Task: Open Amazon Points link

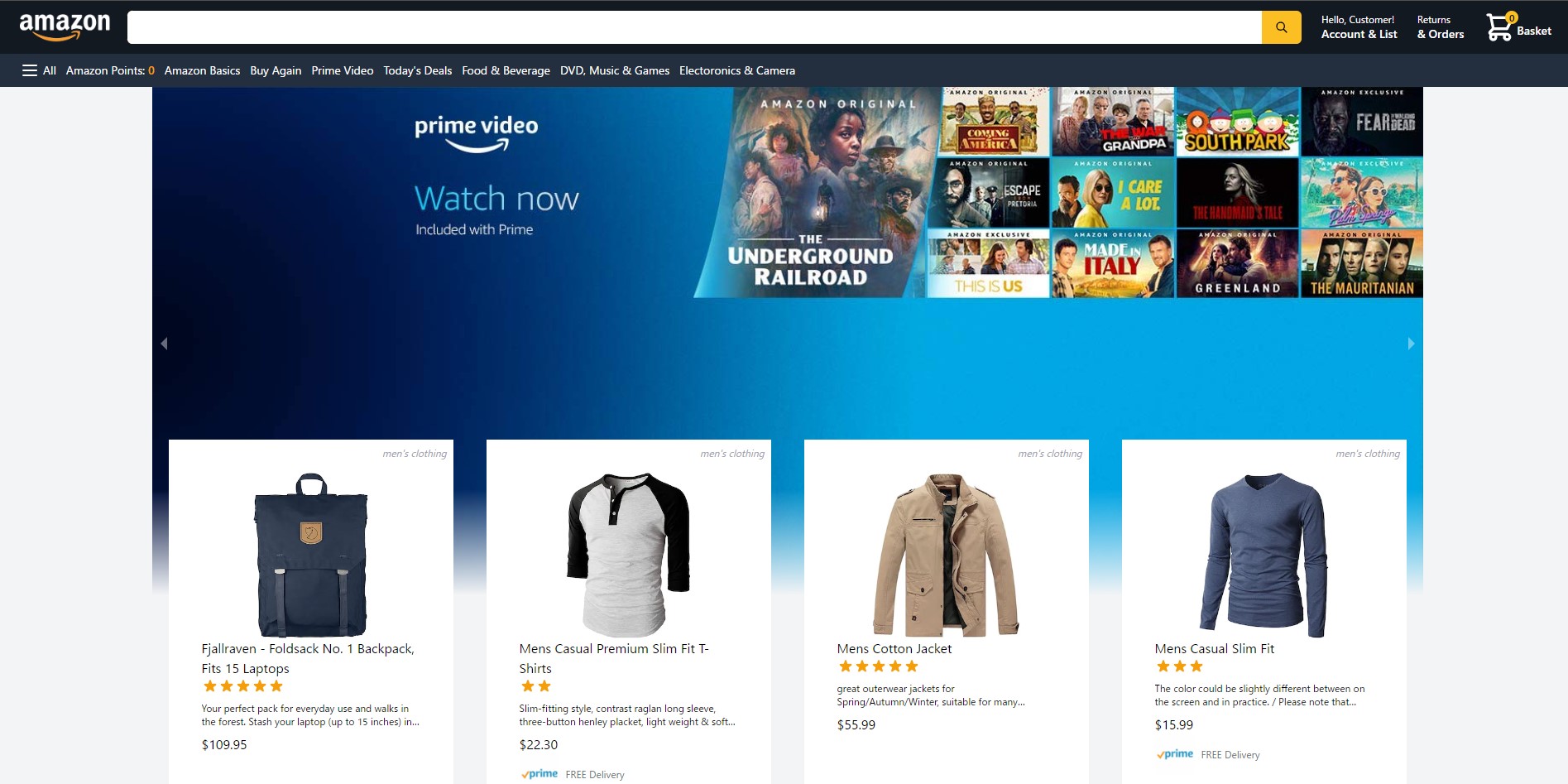Action: coord(110,70)
